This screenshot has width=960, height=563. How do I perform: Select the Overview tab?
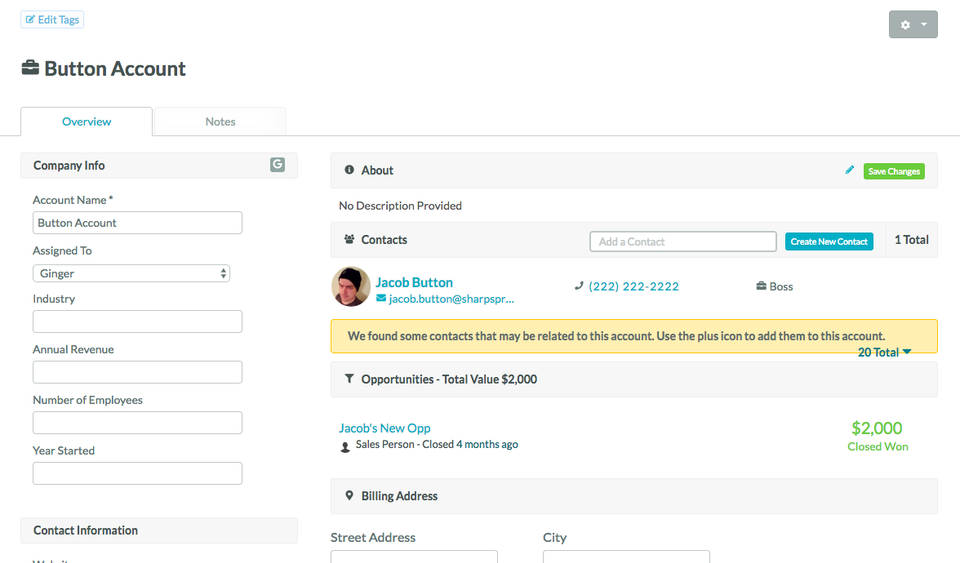(87, 122)
